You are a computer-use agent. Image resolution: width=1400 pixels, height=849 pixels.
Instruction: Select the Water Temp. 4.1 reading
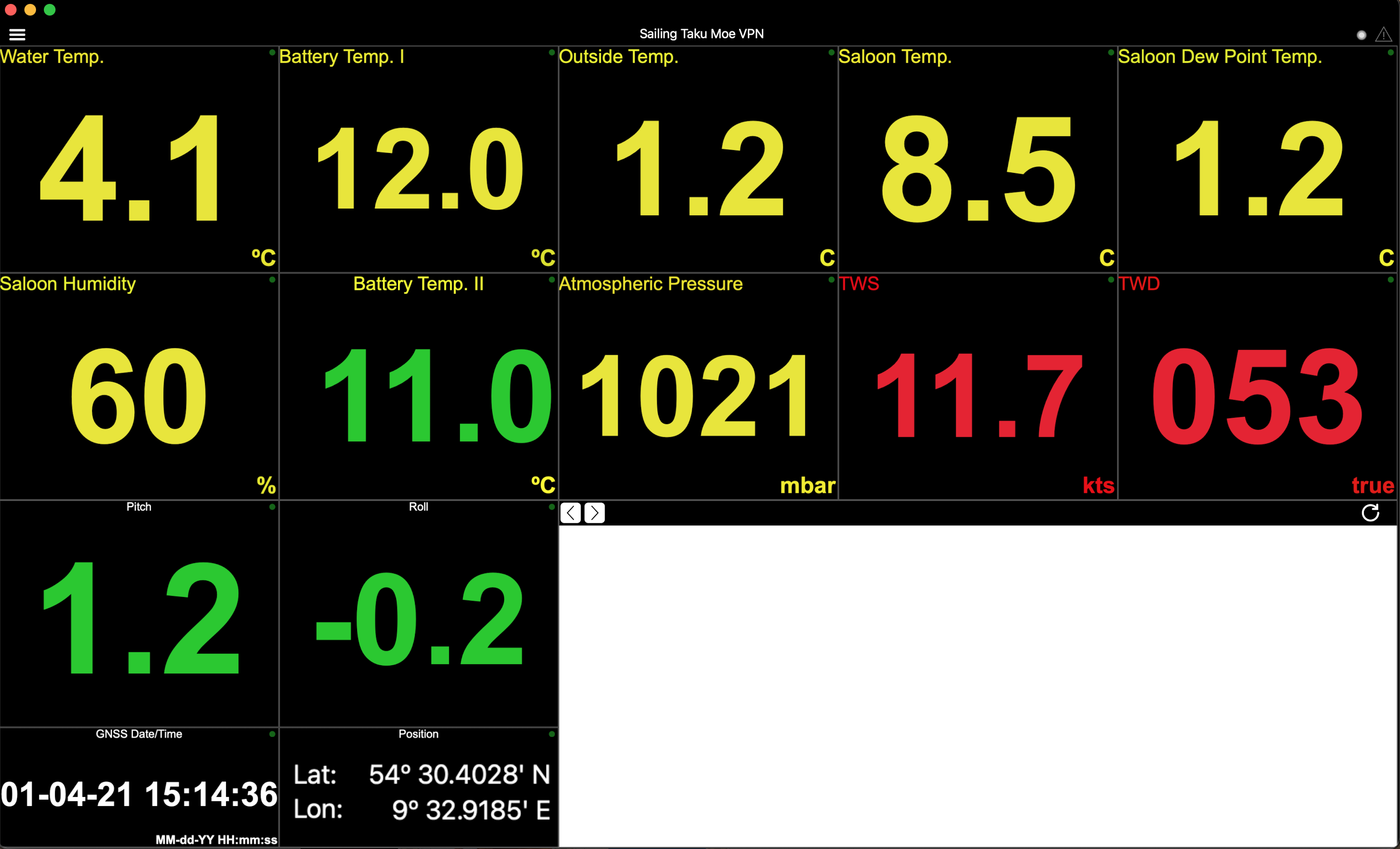pos(129,167)
